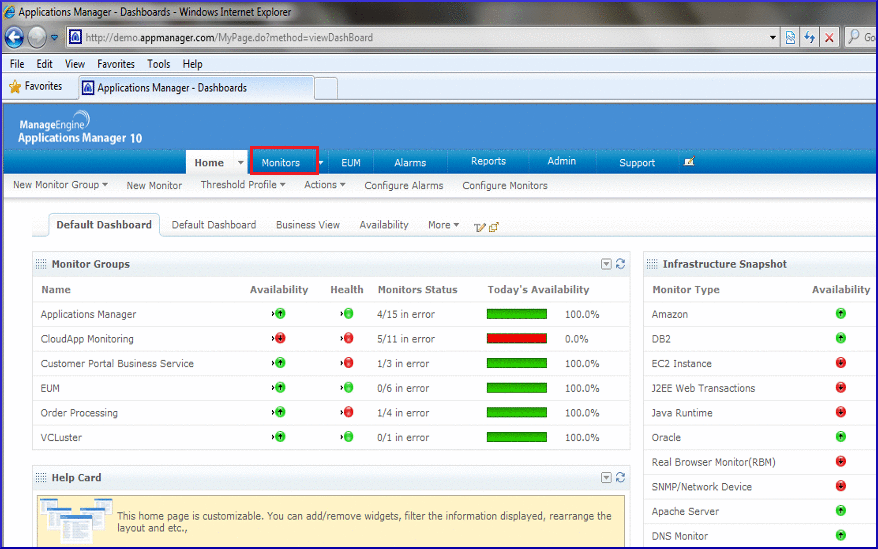Switch to the Reports tab
The image size is (878, 549).
click(488, 161)
